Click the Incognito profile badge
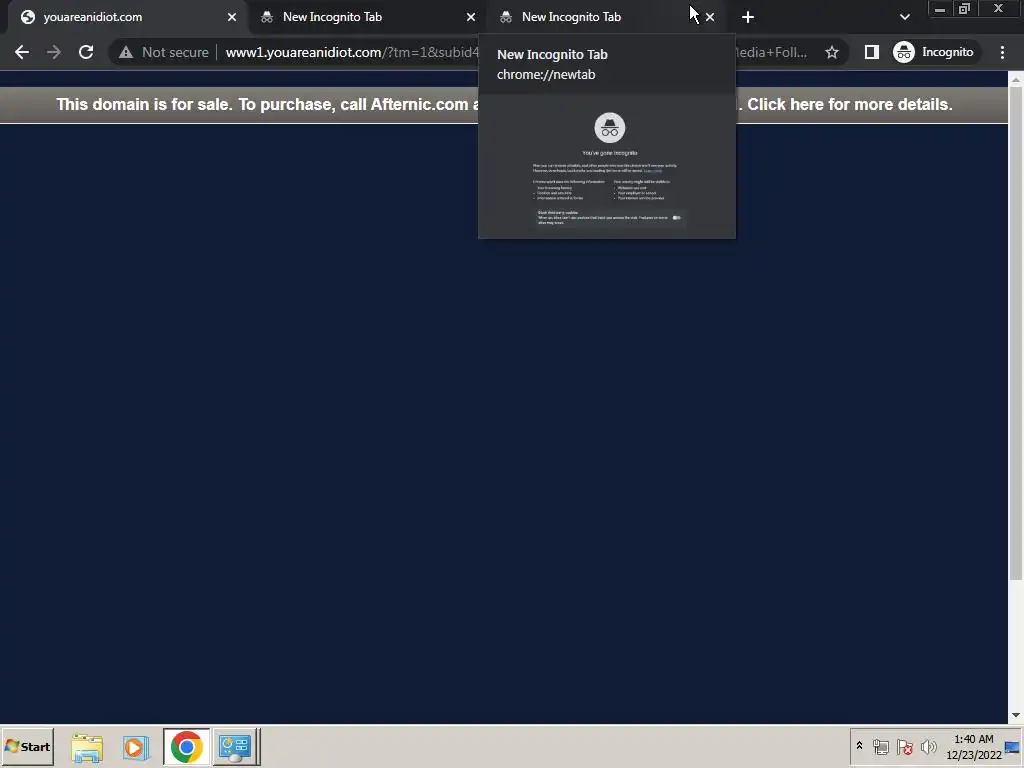 [934, 52]
